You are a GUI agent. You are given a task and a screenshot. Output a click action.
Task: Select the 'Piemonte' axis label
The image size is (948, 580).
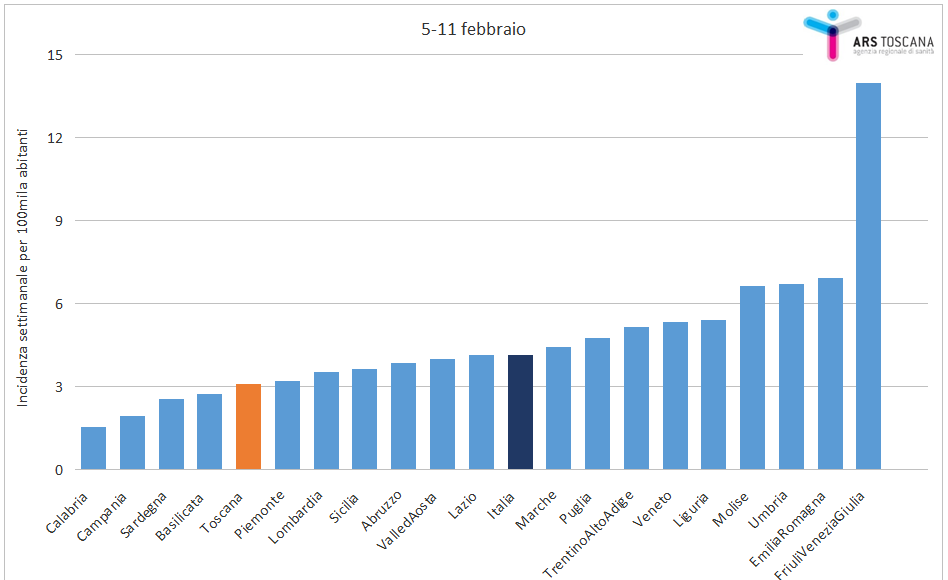259,515
